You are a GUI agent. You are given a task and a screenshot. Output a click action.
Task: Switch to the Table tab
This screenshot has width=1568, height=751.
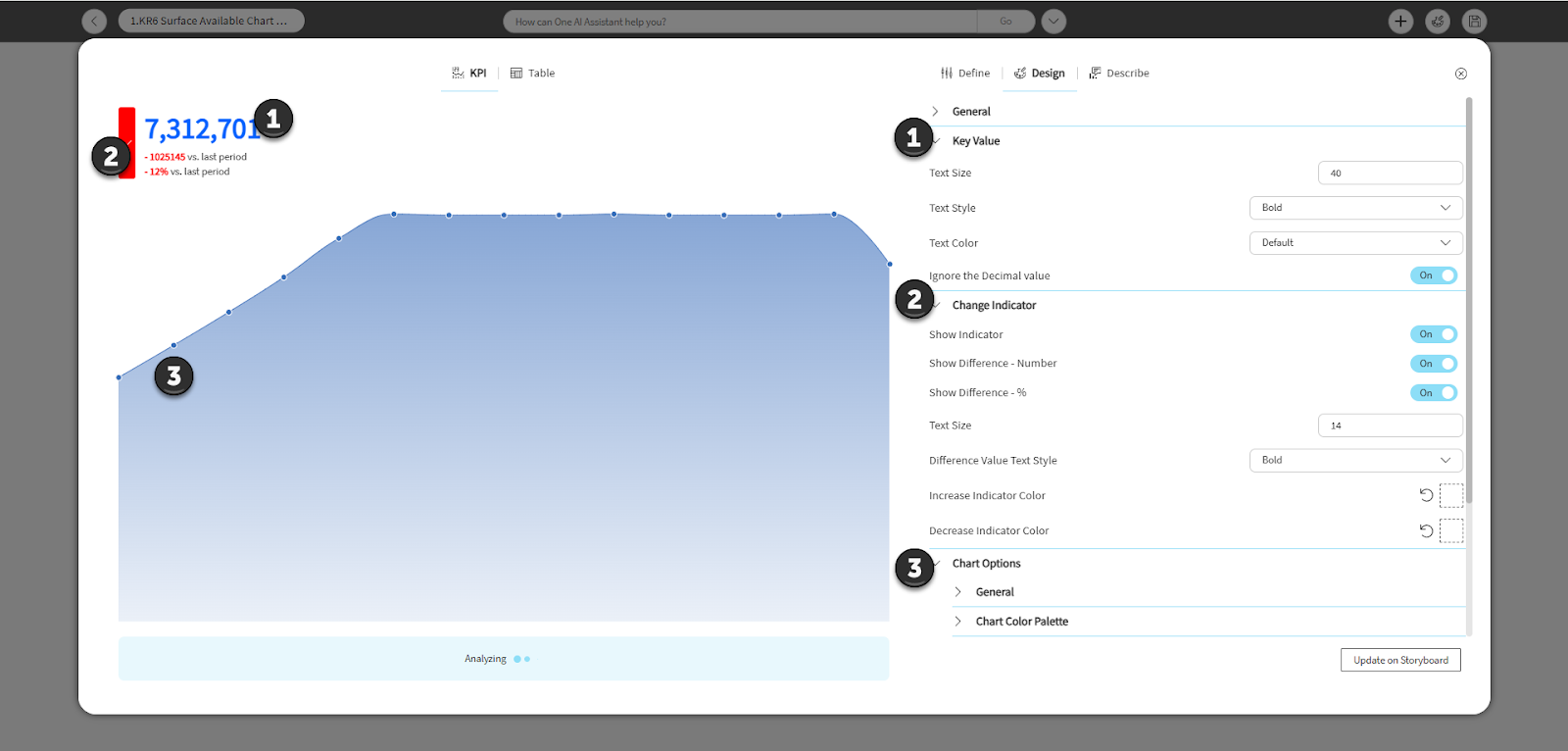[x=532, y=74]
